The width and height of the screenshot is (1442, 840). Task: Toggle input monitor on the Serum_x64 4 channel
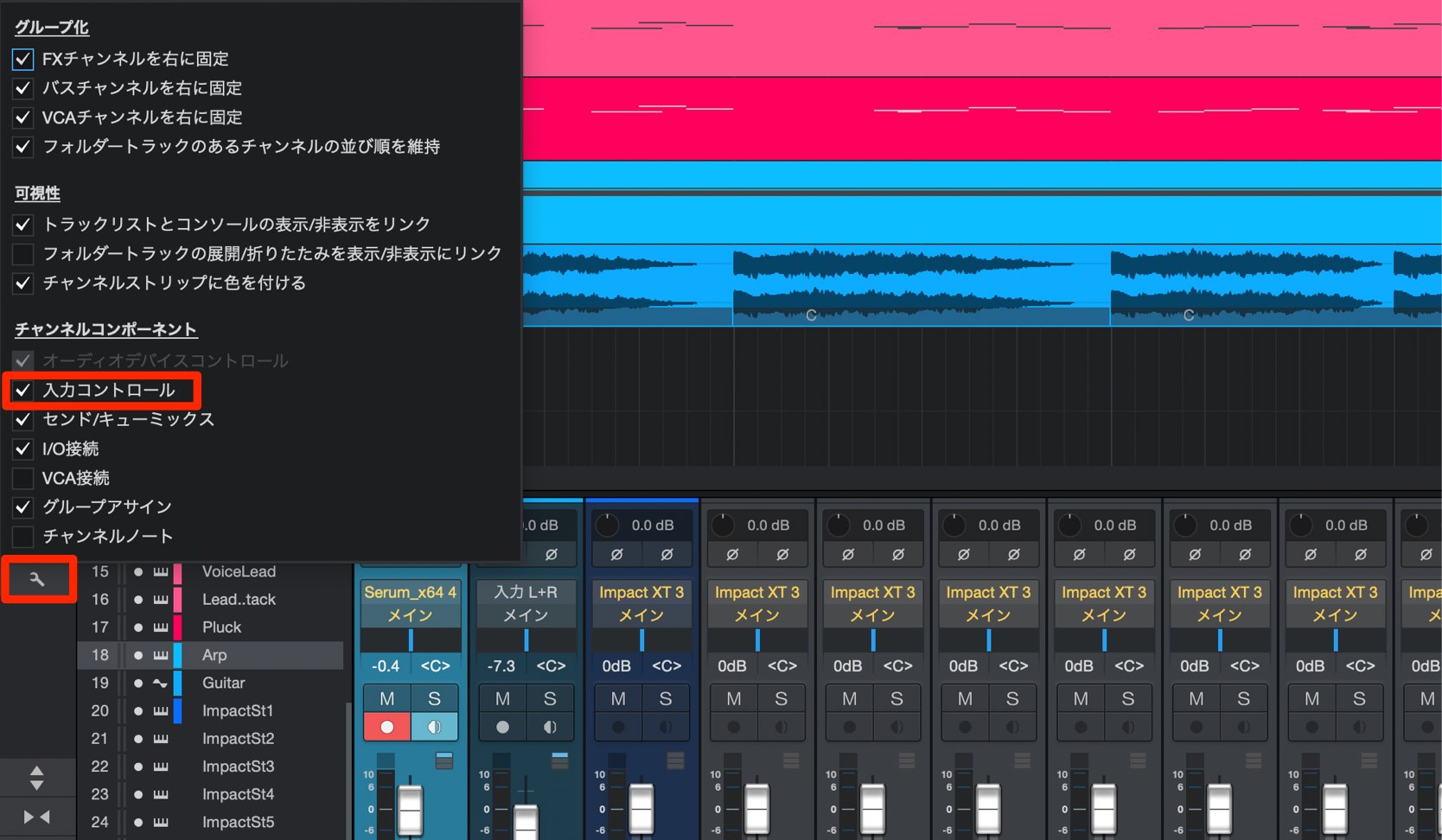tap(434, 727)
